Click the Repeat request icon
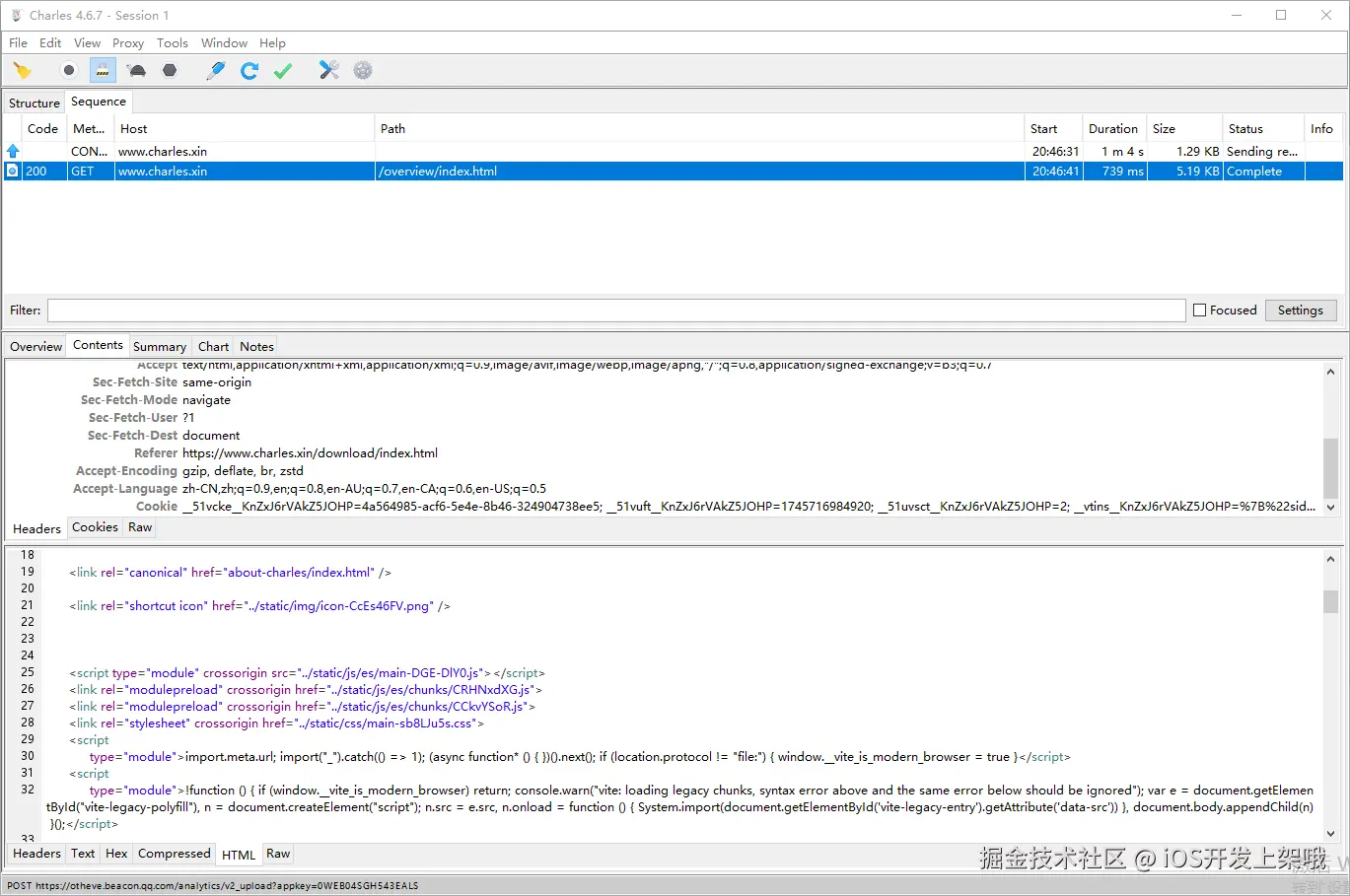 (249, 70)
